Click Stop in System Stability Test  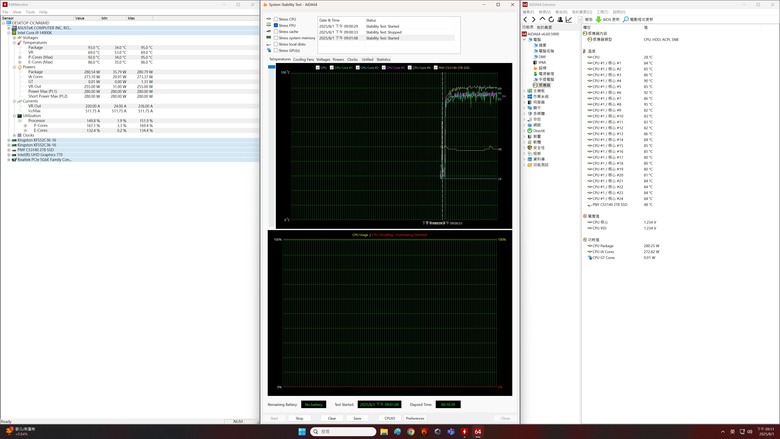click(x=299, y=419)
